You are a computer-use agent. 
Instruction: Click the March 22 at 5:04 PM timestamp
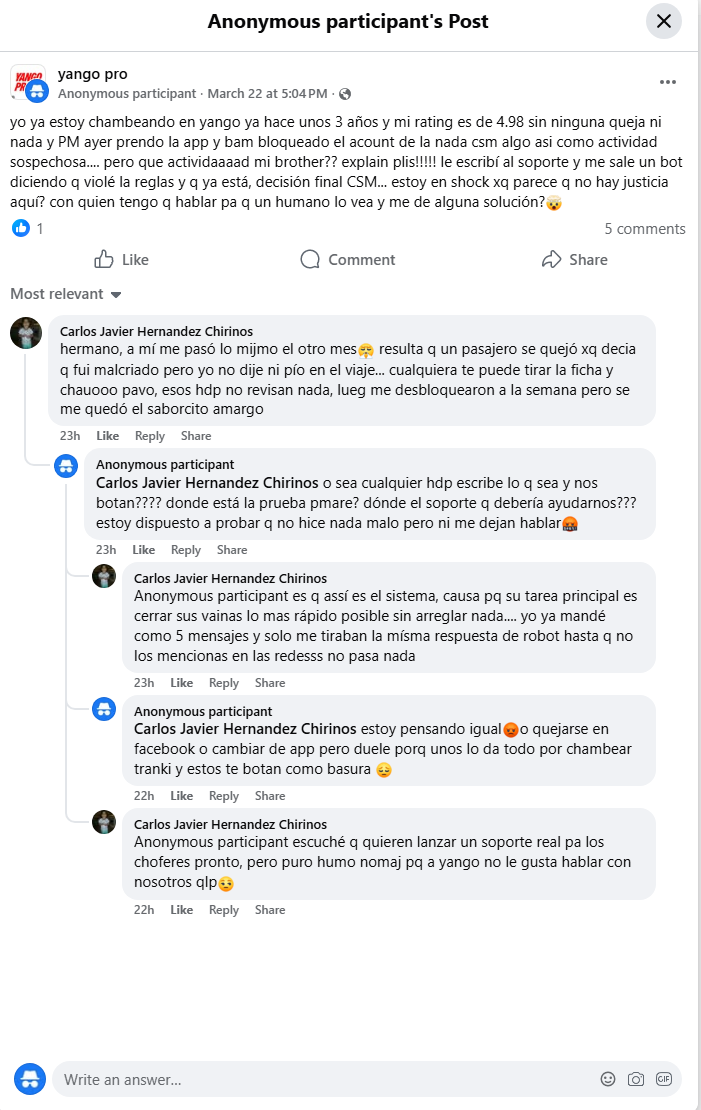coord(267,94)
